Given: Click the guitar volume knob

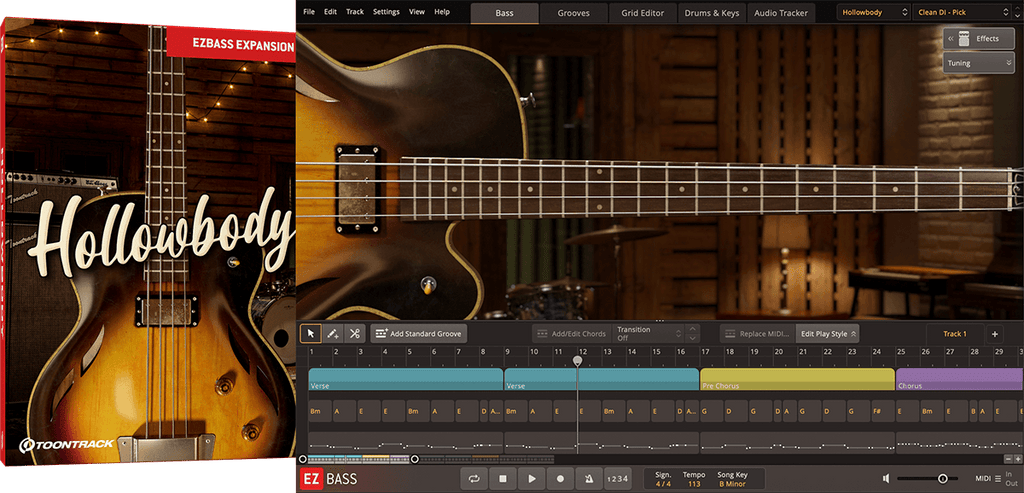Looking at the screenshot, I should (428, 284).
